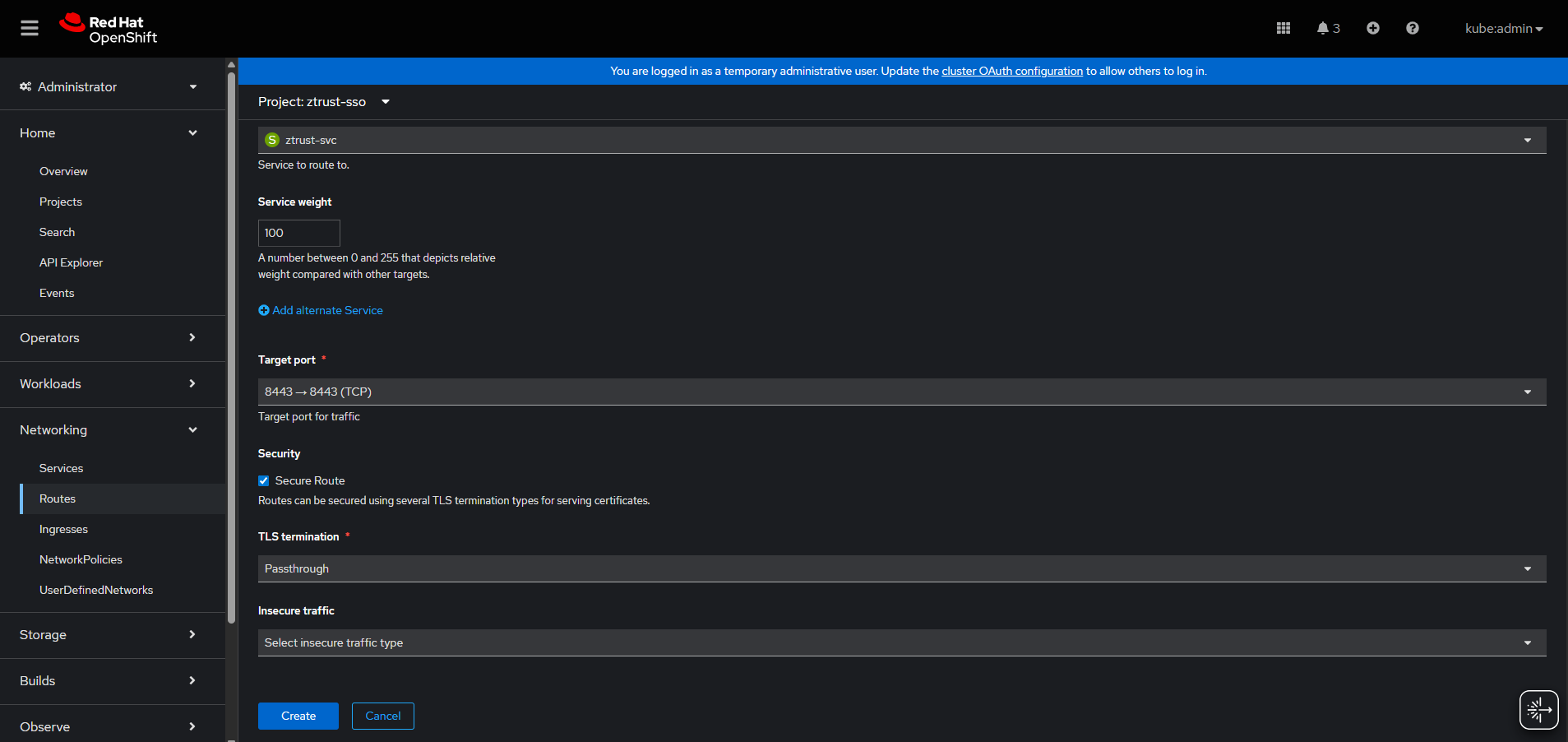This screenshot has width=1568, height=742.
Task: Open the Target port dropdown
Action: click(x=901, y=392)
